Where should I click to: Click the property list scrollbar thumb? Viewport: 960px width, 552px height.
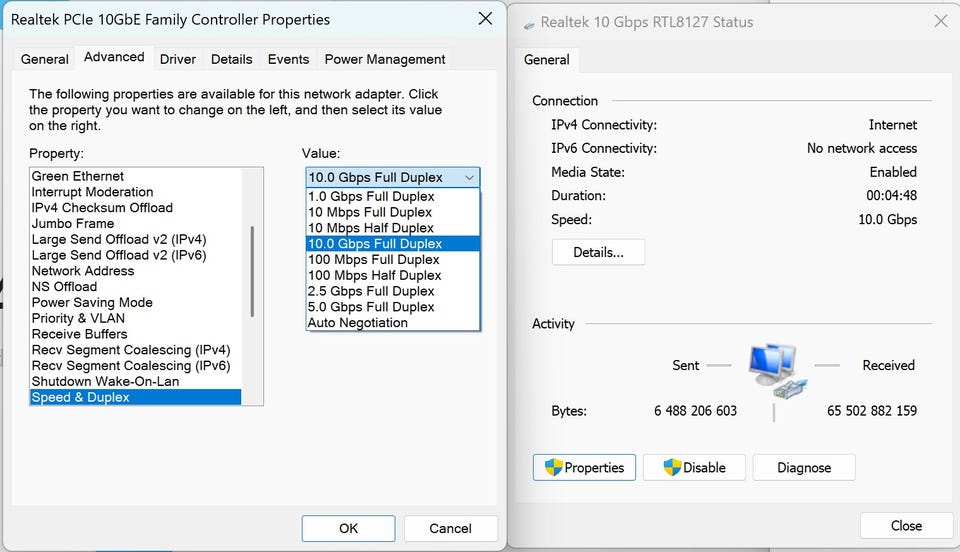click(252, 272)
